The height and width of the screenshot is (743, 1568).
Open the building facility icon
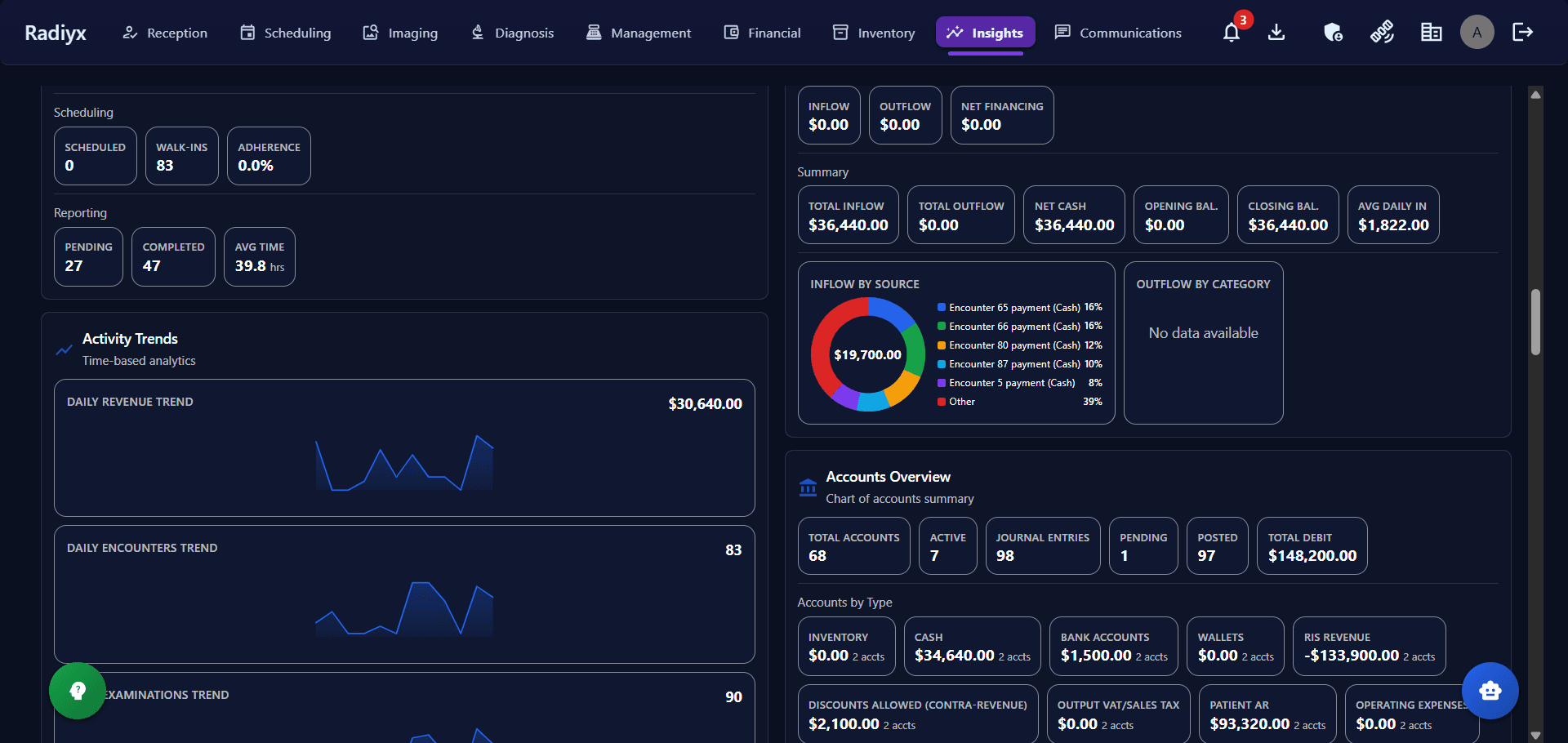coord(1431,33)
